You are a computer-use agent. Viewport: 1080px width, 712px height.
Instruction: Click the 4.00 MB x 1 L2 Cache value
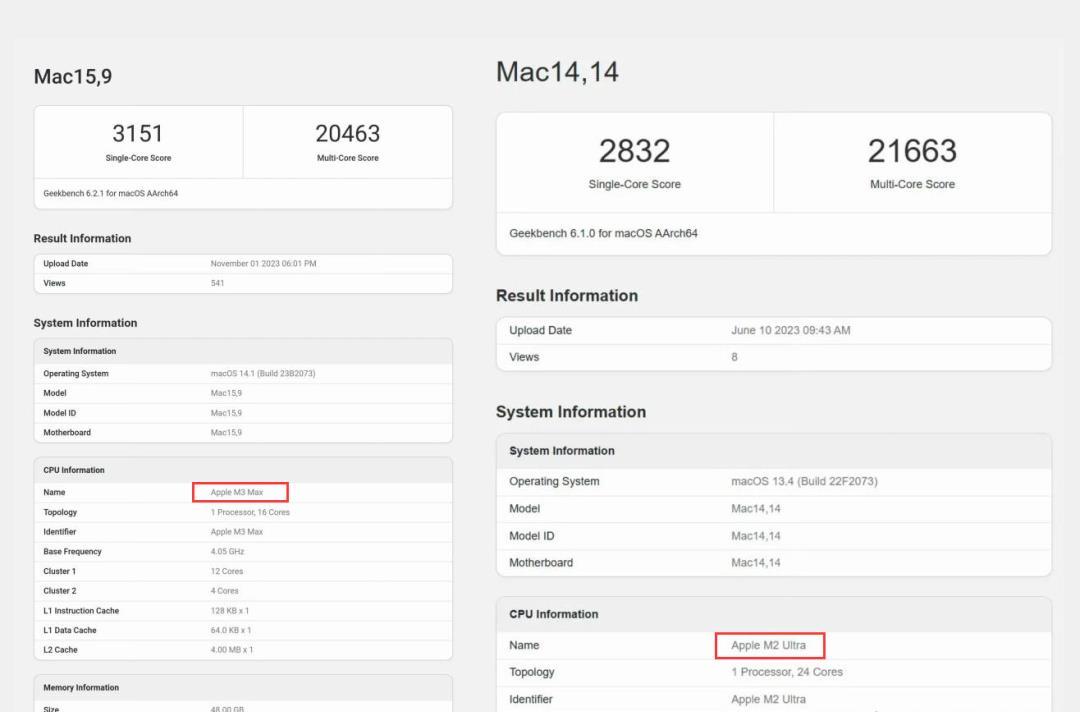tap(231, 650)
